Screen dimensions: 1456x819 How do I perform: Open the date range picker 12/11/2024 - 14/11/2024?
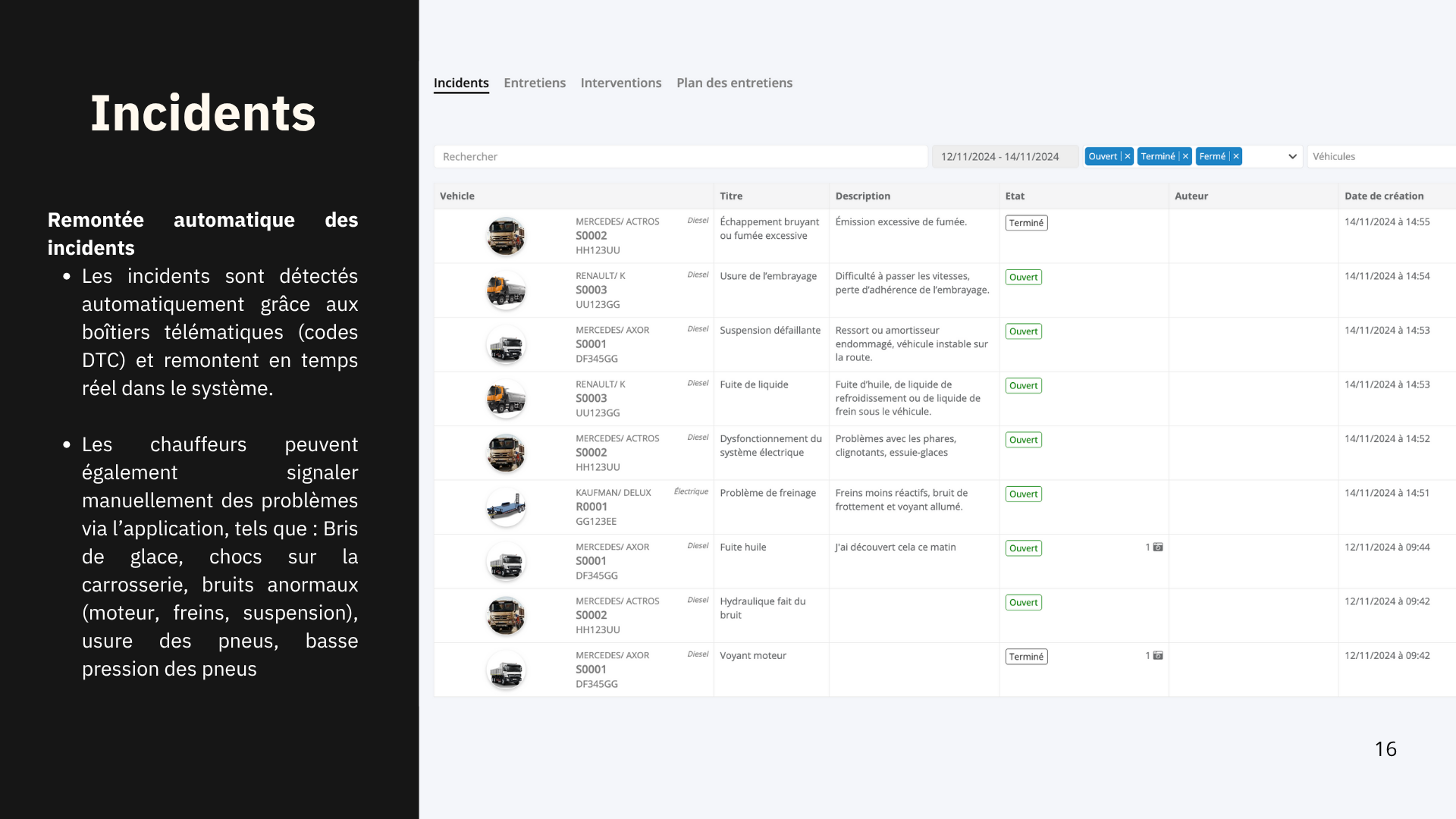click(x=1003, y=156)
